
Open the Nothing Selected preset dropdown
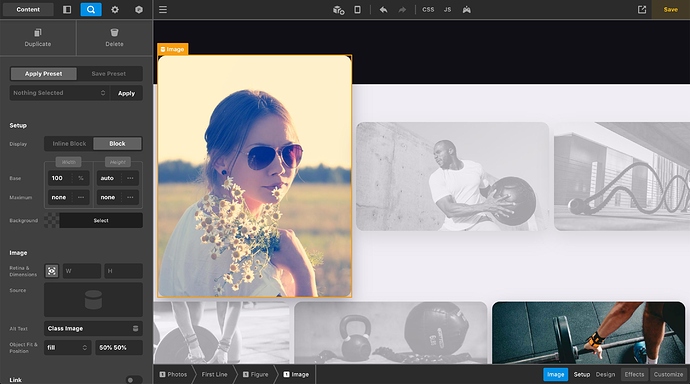(59, 93)
